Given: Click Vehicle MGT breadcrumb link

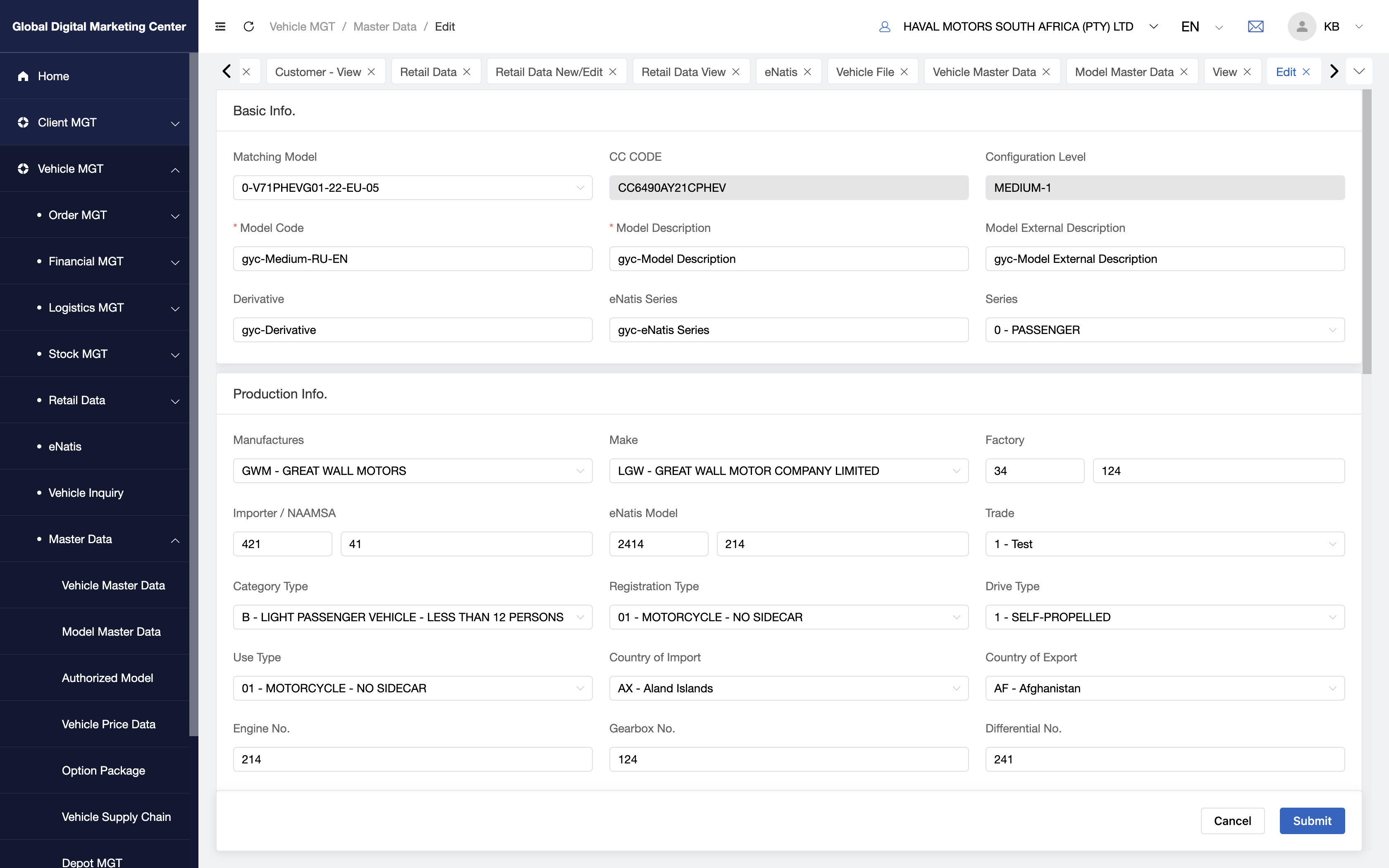Looking at the screenshot, I should click(302, 26).
